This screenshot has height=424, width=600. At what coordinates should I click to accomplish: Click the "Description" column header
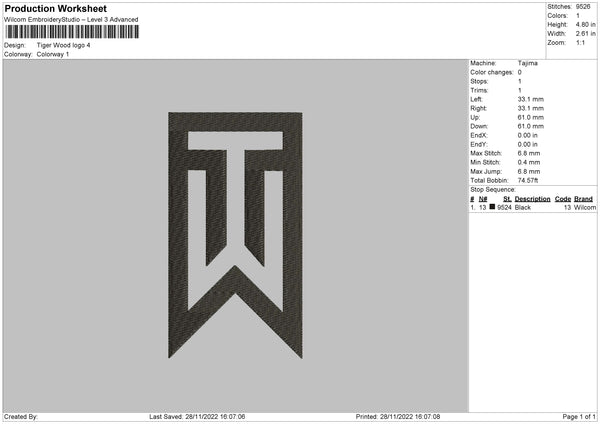coord(532,199)
